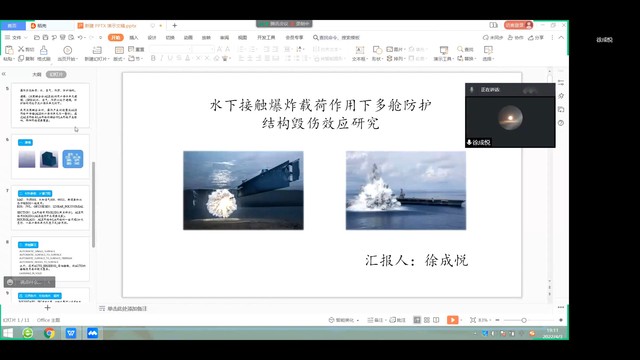Click the Undo arrow in quick toolbar

80,38
